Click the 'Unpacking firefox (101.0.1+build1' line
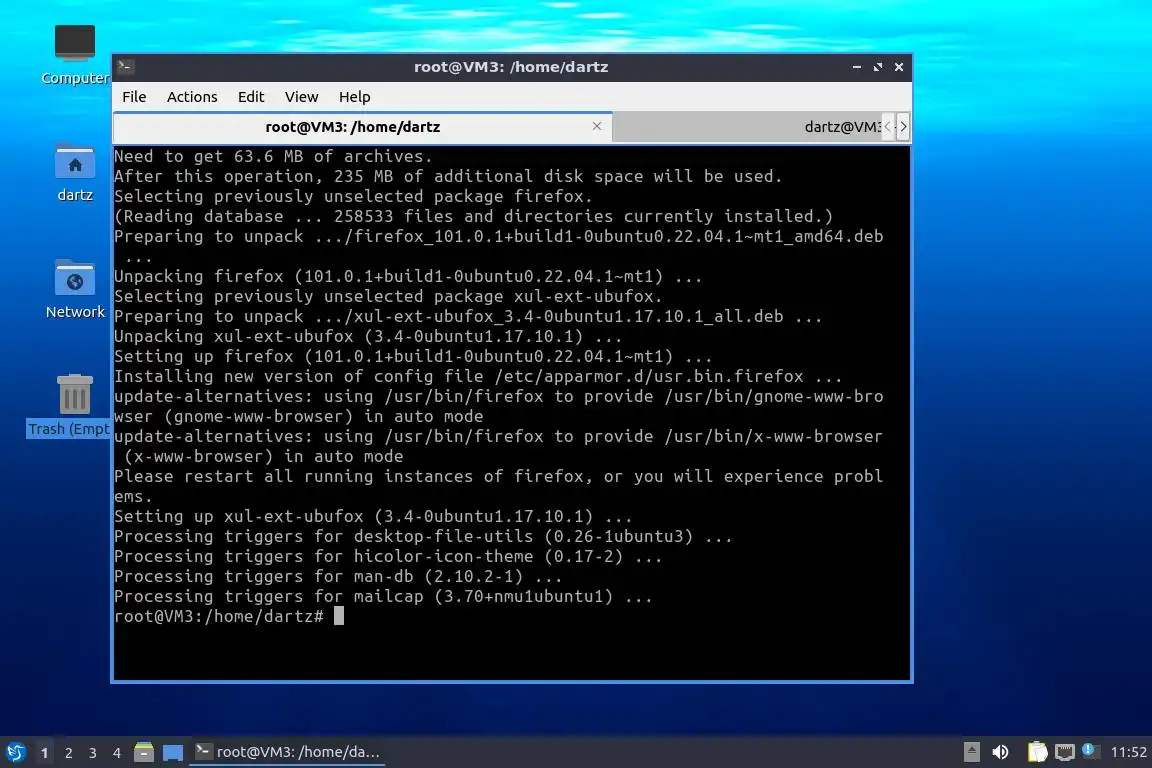This screenshot has width=1152, height=768. (x=408, y=276)
